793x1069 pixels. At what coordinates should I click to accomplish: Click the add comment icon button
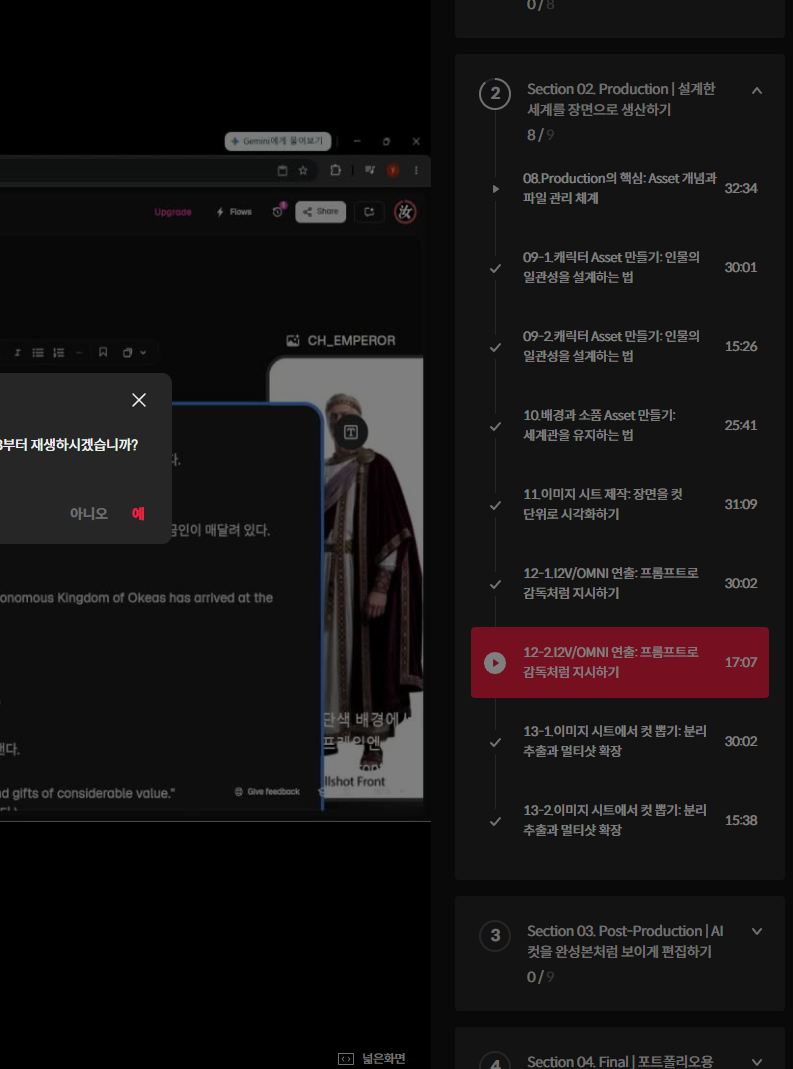(x=369, y=212)
